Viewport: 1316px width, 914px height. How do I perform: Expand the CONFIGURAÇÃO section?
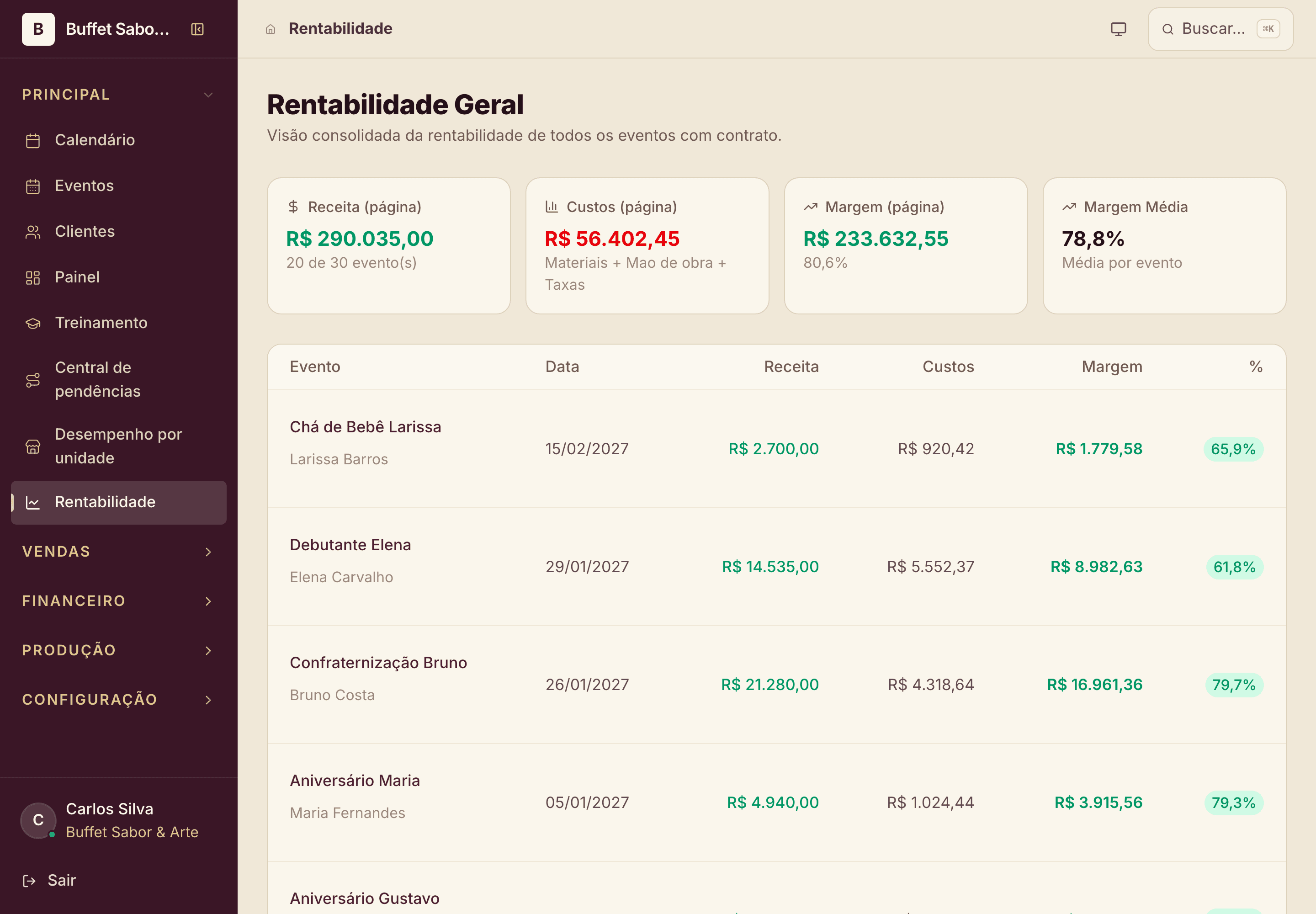[118, 699]
